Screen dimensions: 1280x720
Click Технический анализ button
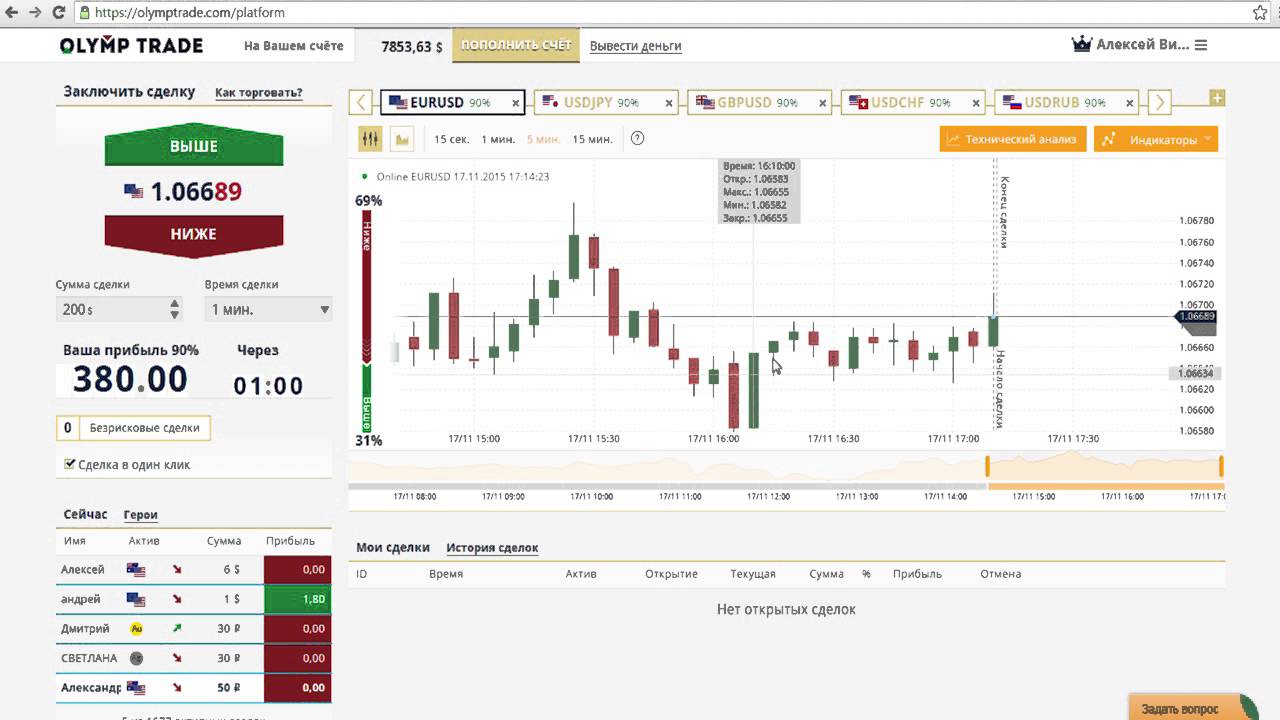point(1013,139)
